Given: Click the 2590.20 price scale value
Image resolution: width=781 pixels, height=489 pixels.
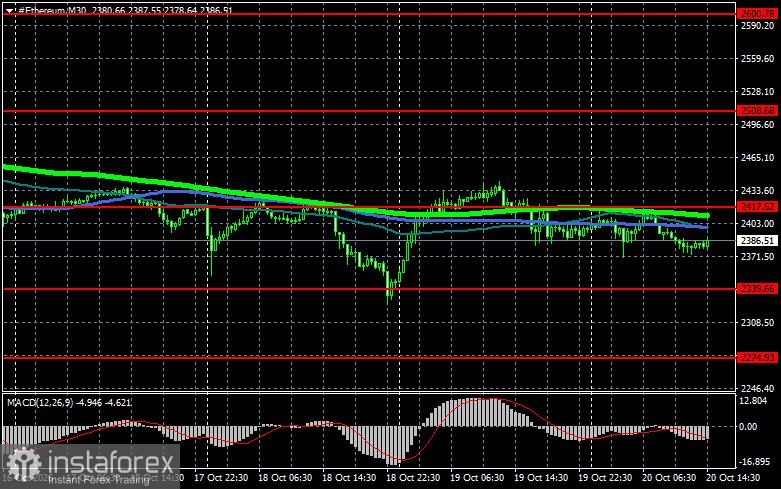Looking at the screenshot, I should (x=758, y=25).
